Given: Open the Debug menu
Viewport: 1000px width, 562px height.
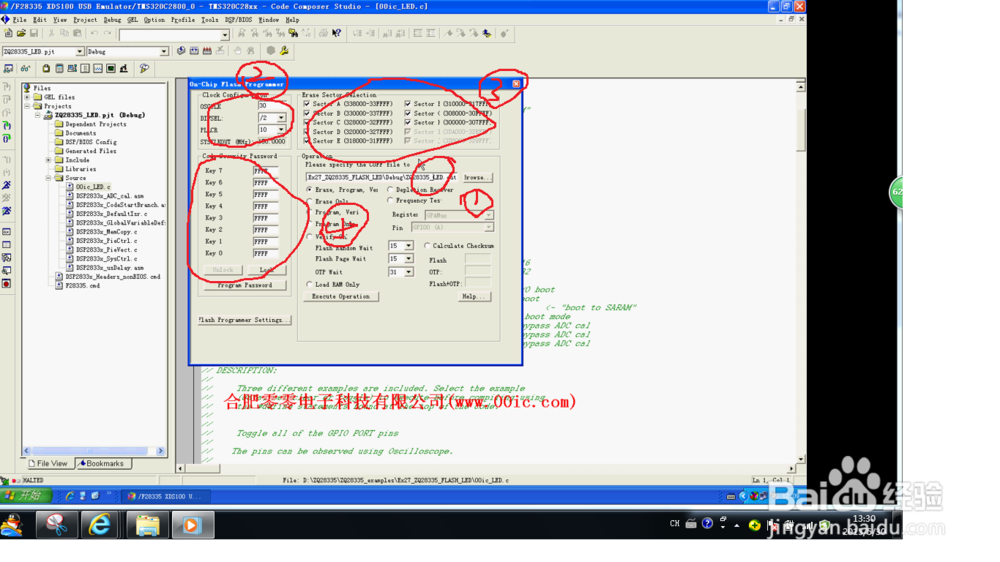Looking at the screenshot, I should point(112,20).
